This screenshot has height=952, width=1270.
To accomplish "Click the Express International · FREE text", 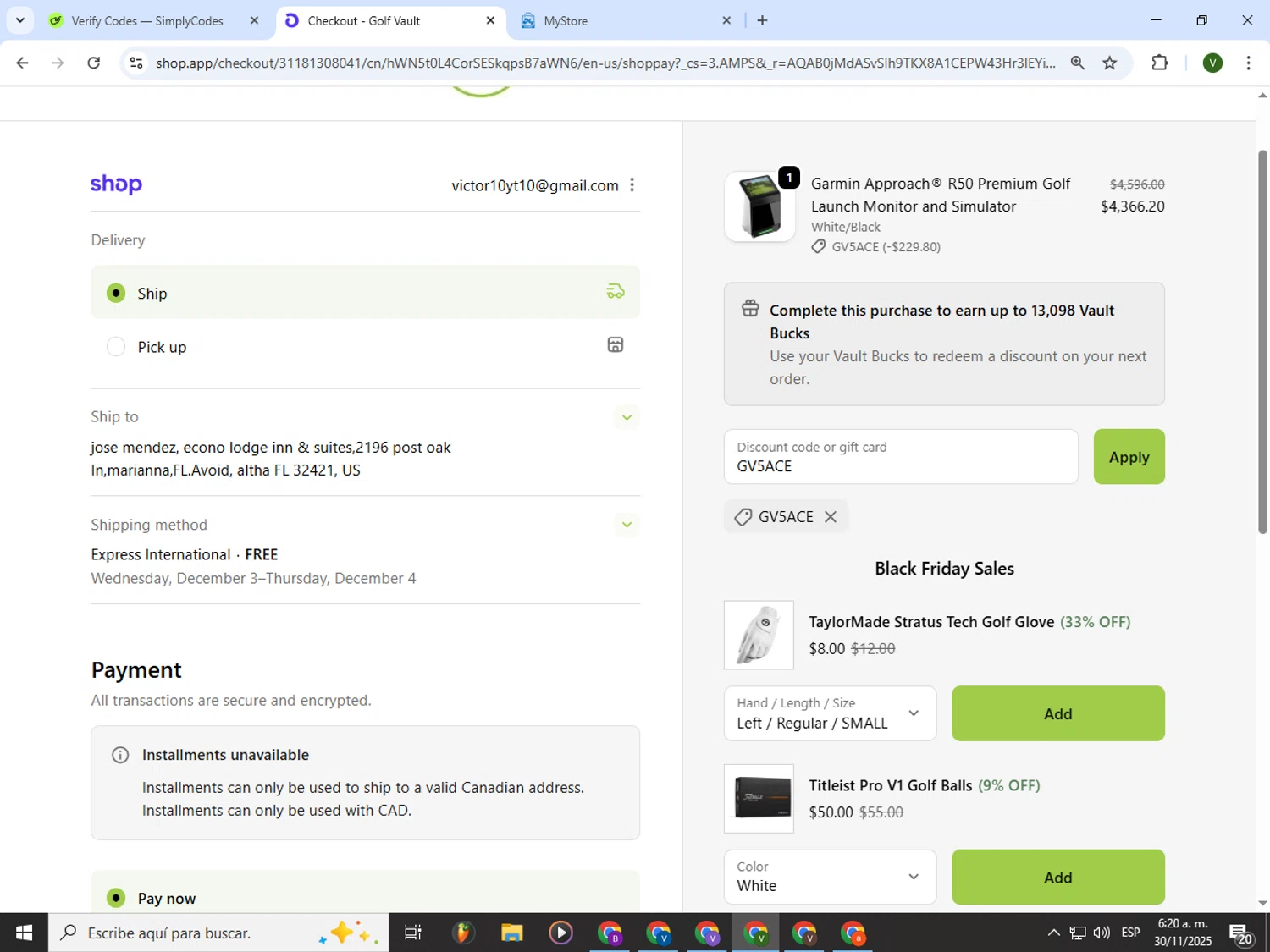I will pyautogui.click(x=185, y=554).
